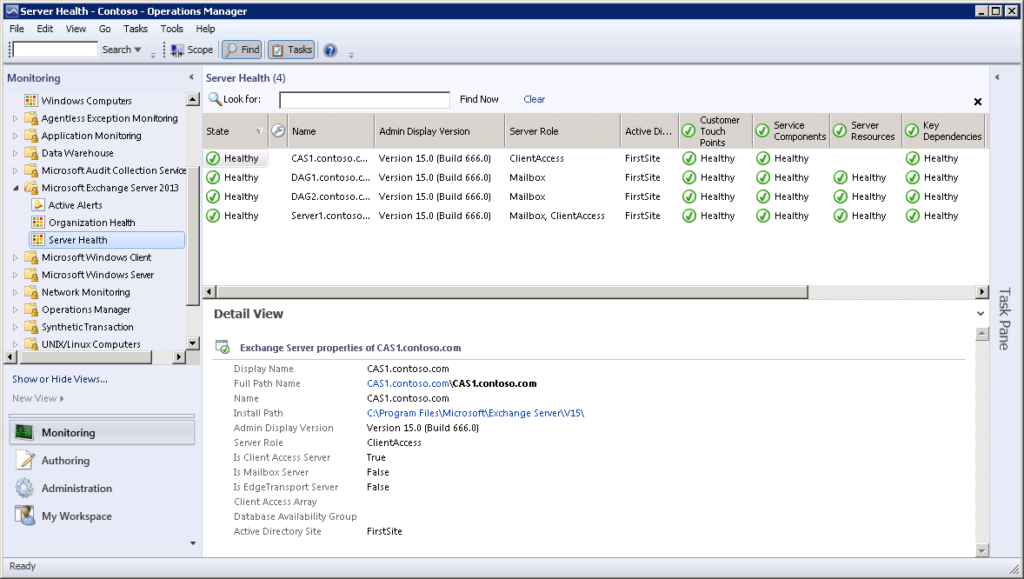Close the Look for search bar
Image resolution: width=1024 pixels, height=579 pixels.
[977, 102]
